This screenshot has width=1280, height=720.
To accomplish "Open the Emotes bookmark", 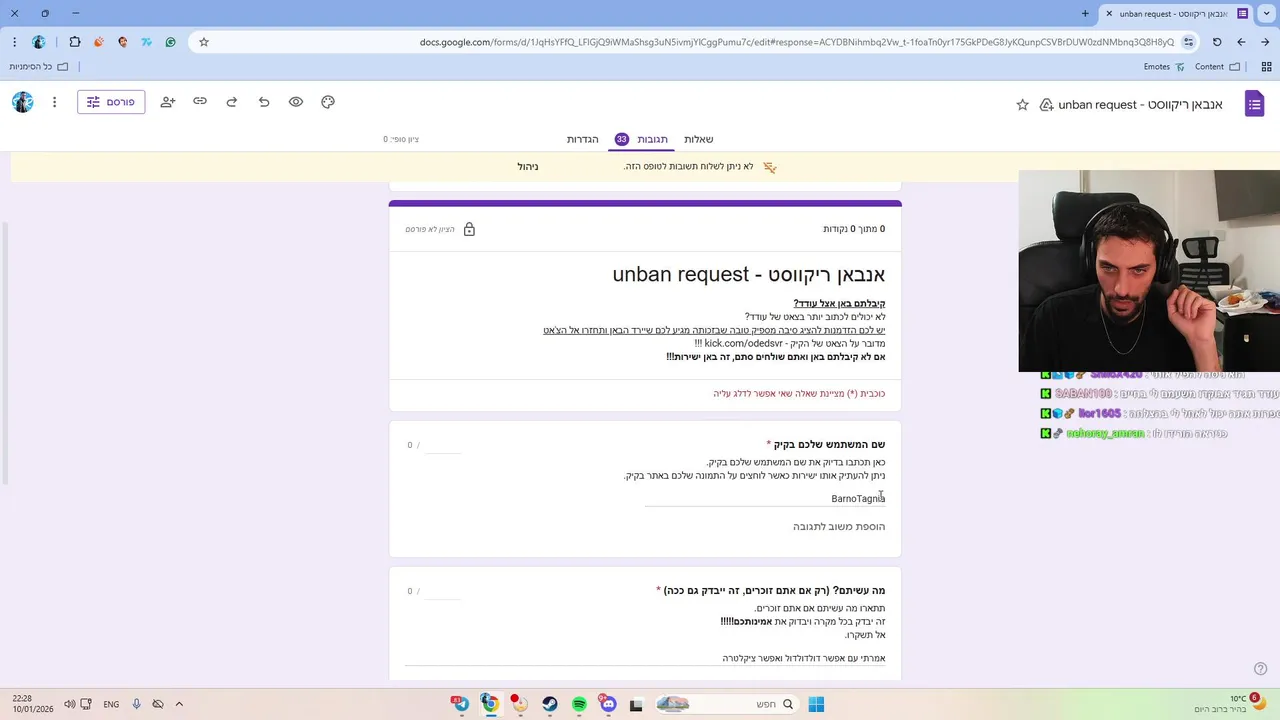I will 1164,67.
